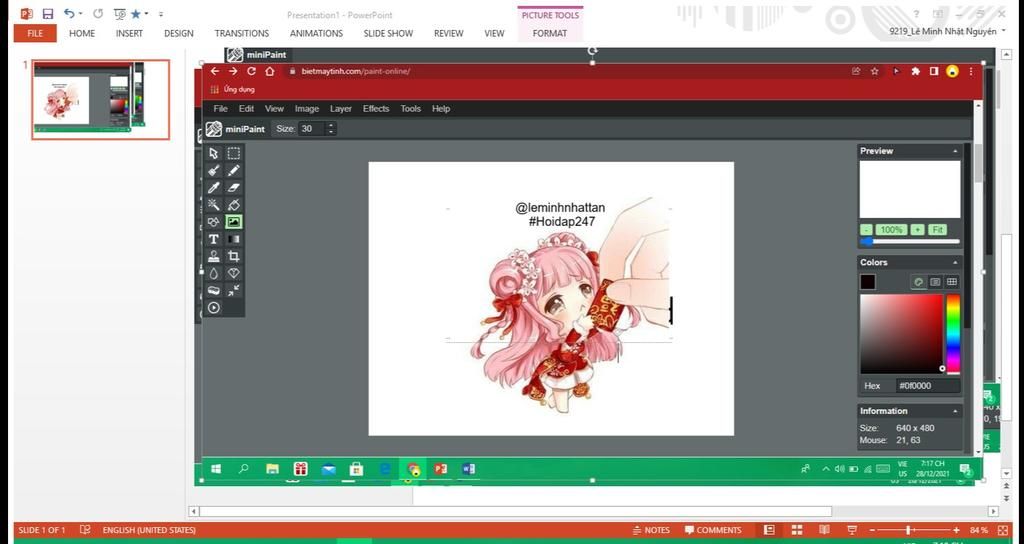Select the eyedropper Pick Color tool in miniPaint
The width and height of the screenshot is (1024, 544).
pos(214,187)
